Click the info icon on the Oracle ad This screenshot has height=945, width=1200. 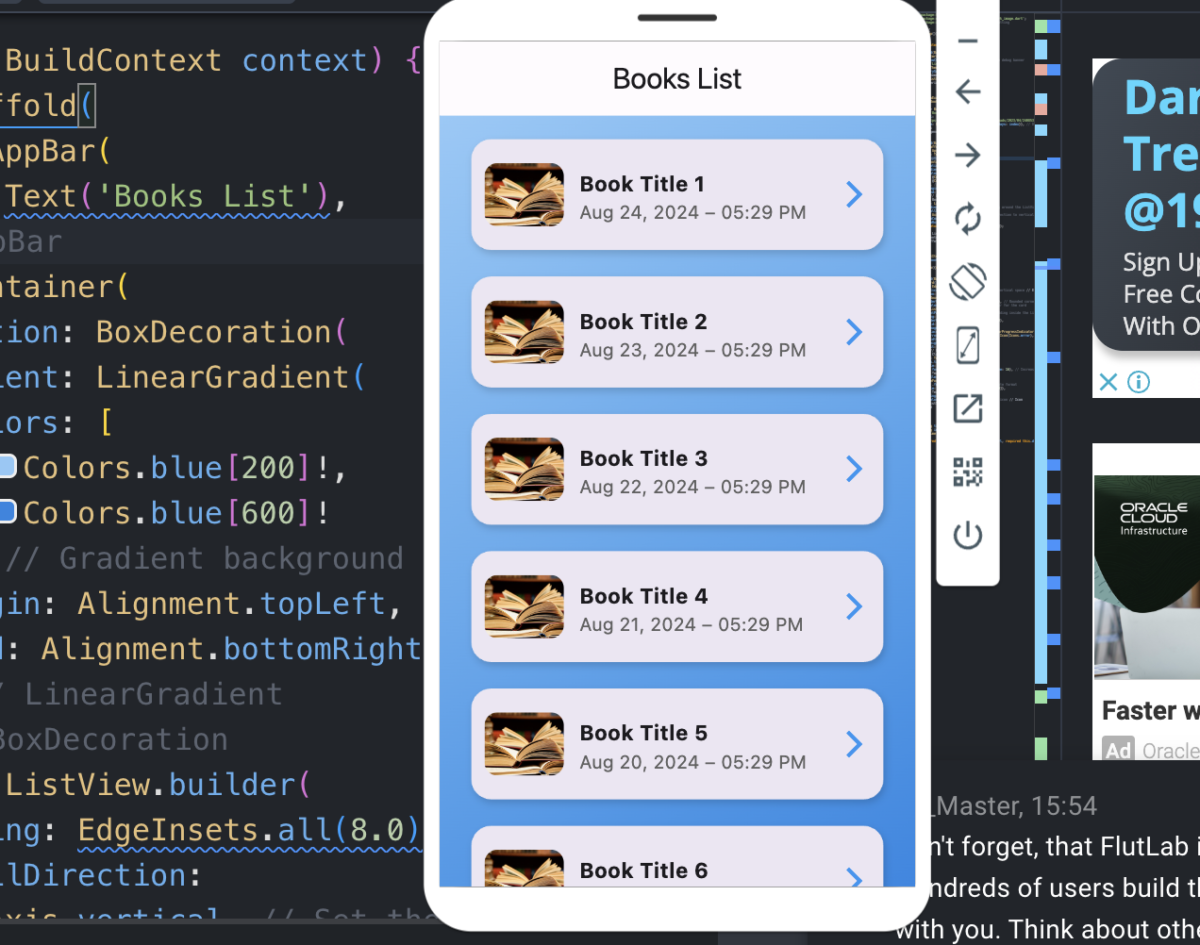point(1139,381)
